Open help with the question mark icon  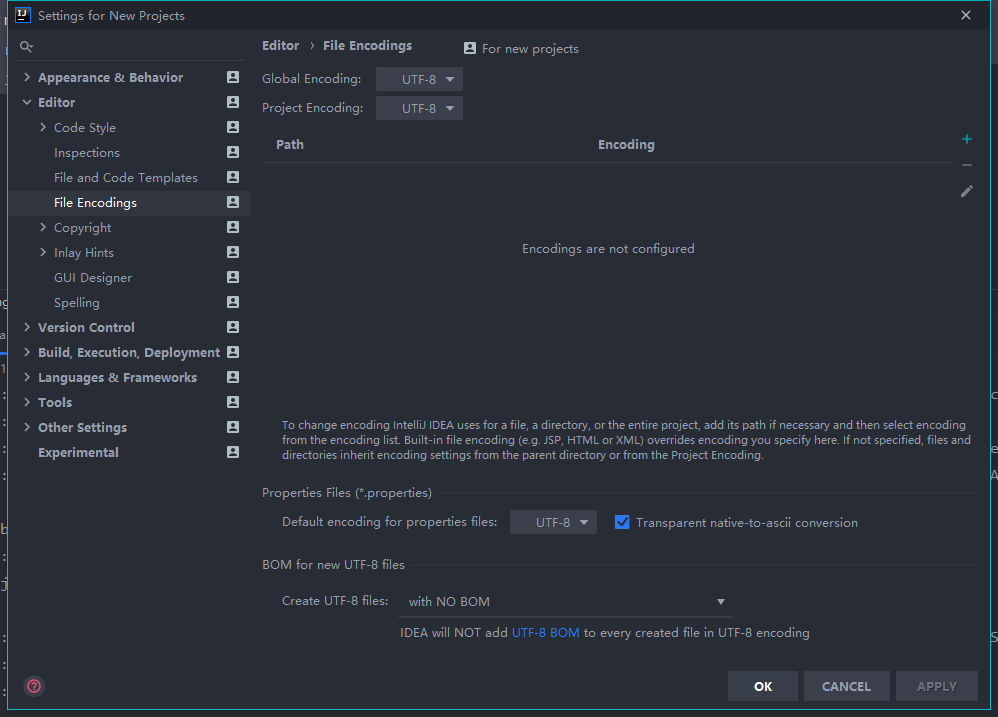pos(34,686)
